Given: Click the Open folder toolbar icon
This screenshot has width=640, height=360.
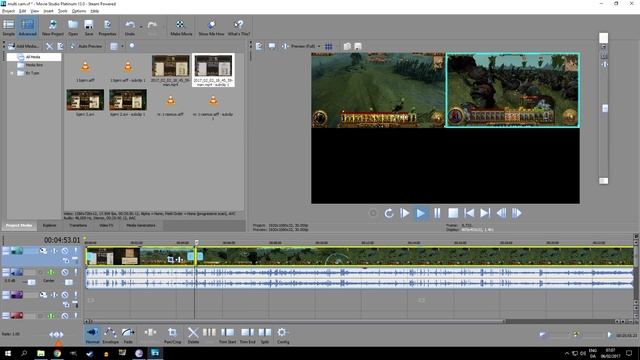Looking at the screenshot, I should pos(73,27).
